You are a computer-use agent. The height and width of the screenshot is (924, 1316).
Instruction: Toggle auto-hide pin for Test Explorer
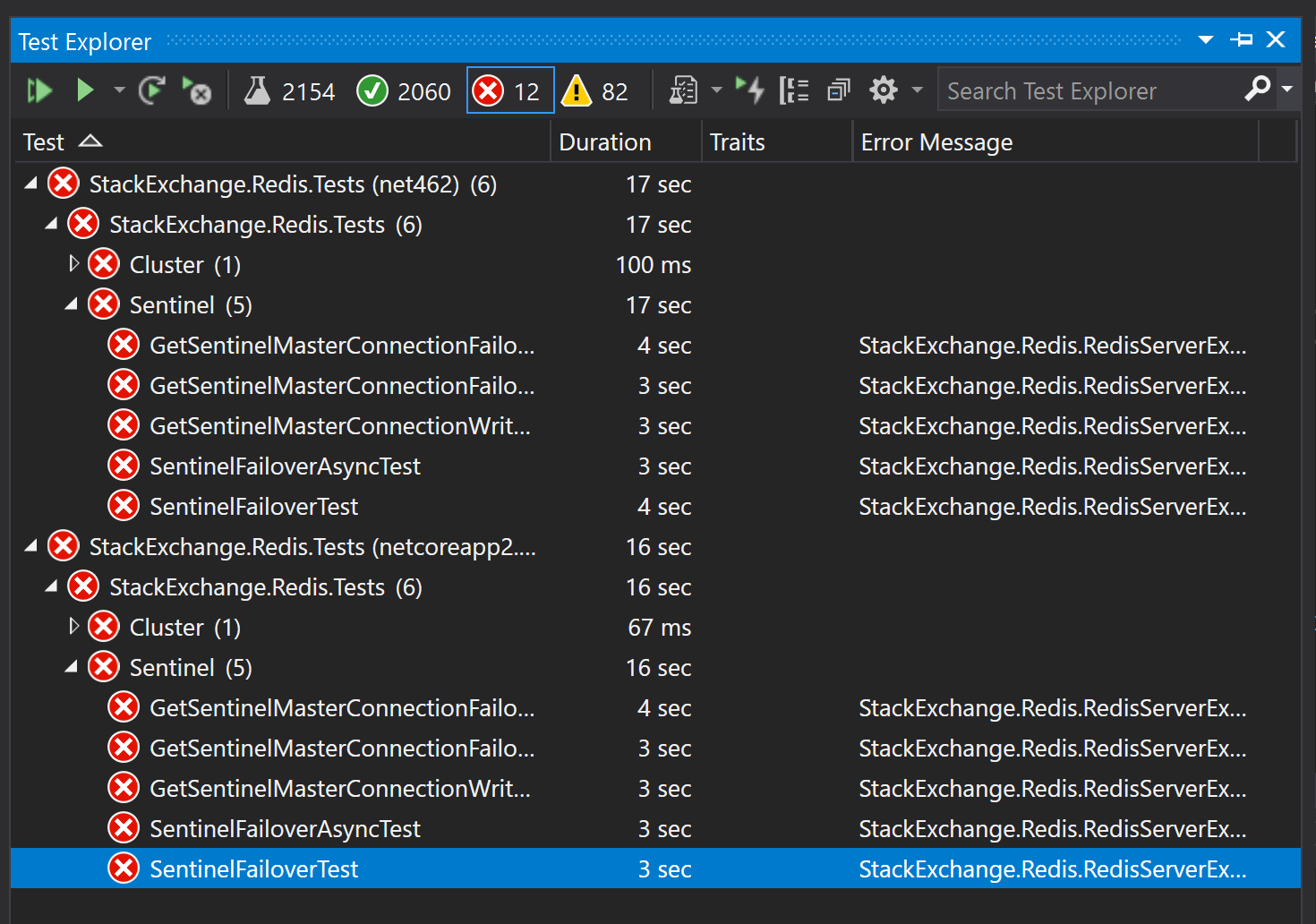pos(1242,39)
